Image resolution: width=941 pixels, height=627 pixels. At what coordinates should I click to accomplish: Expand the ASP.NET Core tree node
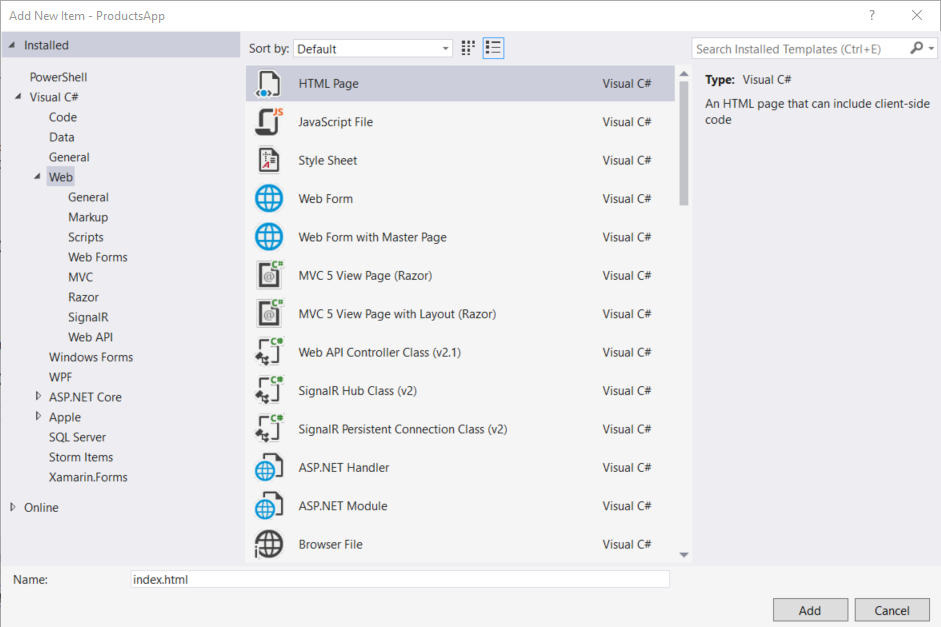click(40, 396)
